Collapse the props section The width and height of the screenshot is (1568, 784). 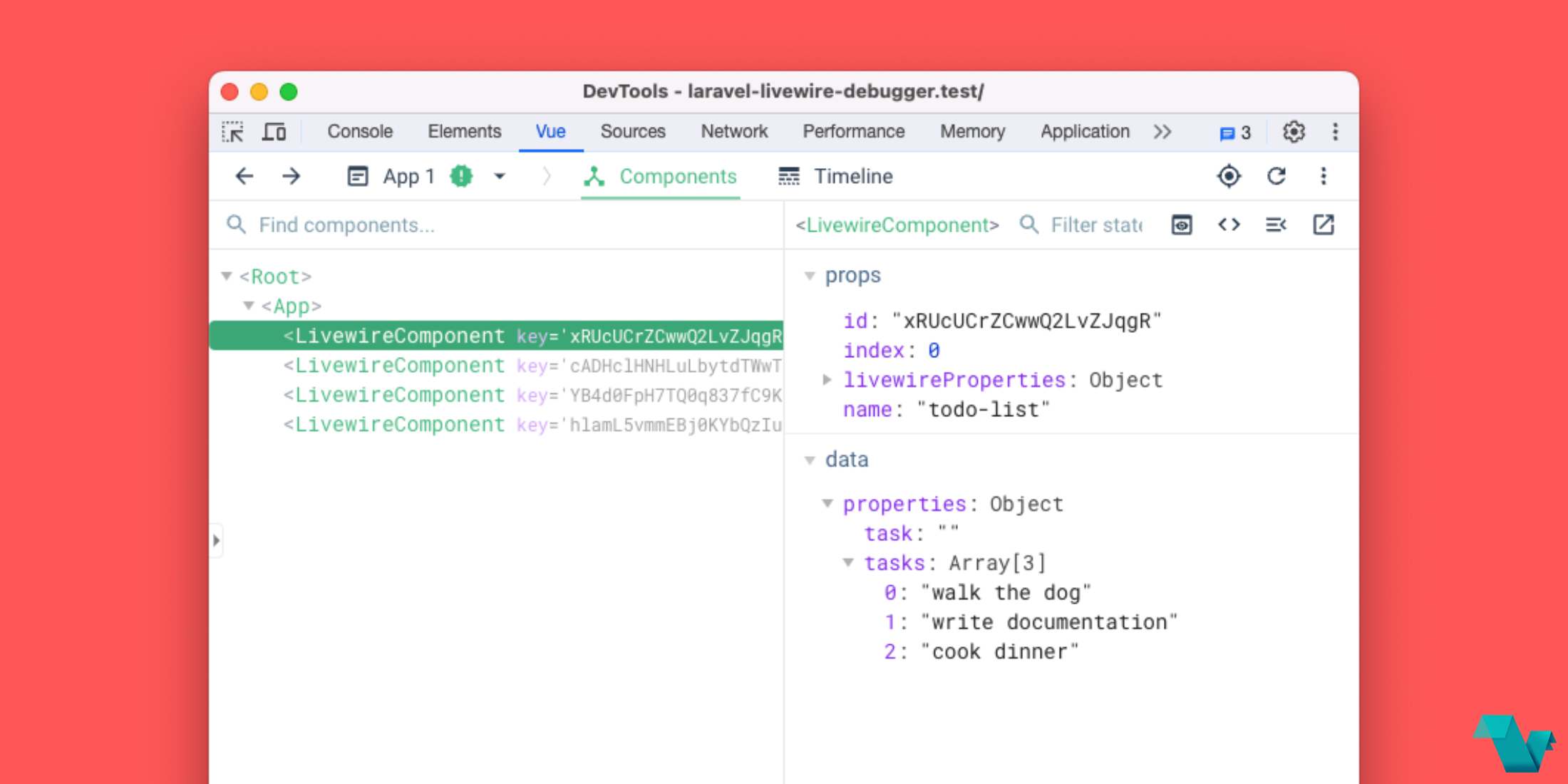(810, 276)
